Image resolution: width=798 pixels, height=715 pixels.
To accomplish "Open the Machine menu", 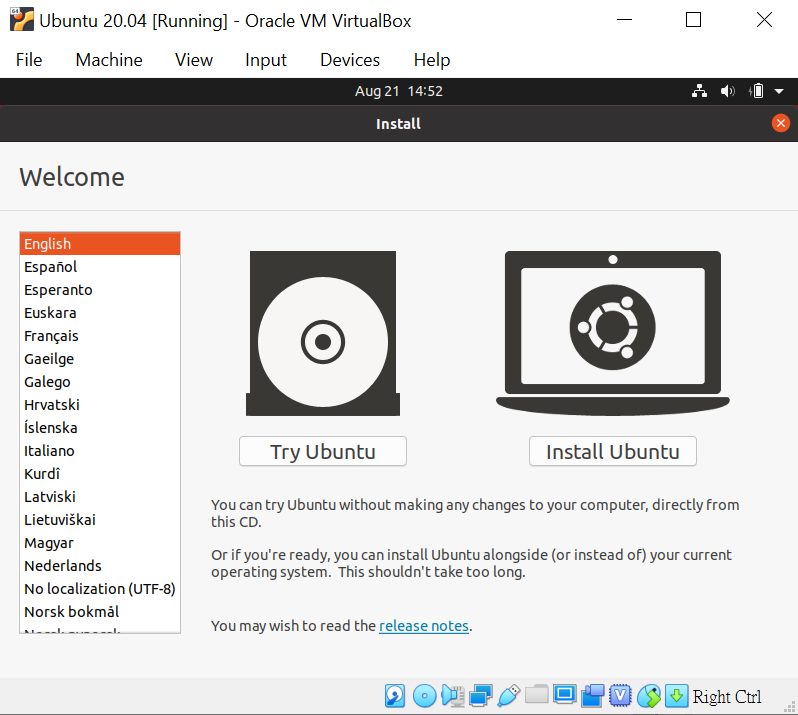I will pyautogui.click(x=109, y=60).
